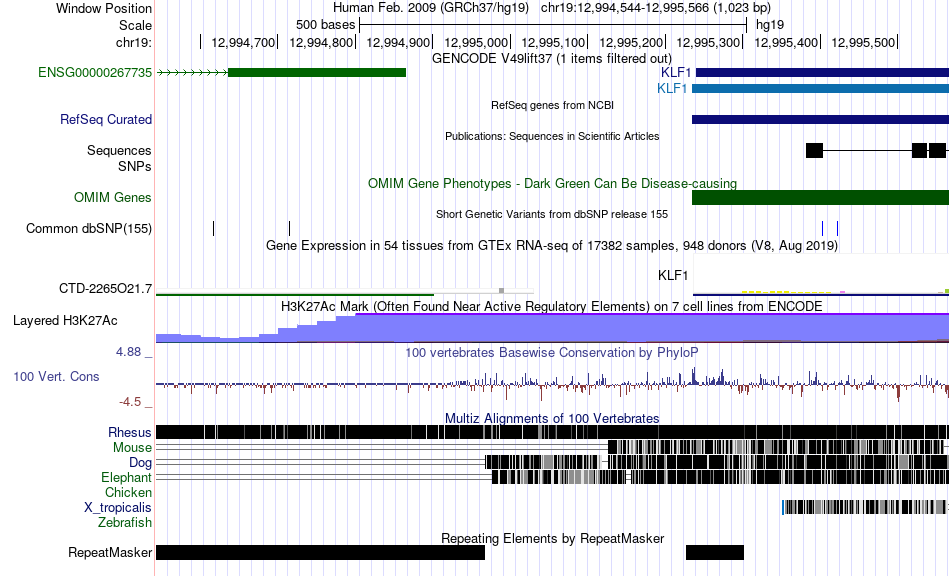
Task: Click the Dog alignment label
Action: pos(140,463)
